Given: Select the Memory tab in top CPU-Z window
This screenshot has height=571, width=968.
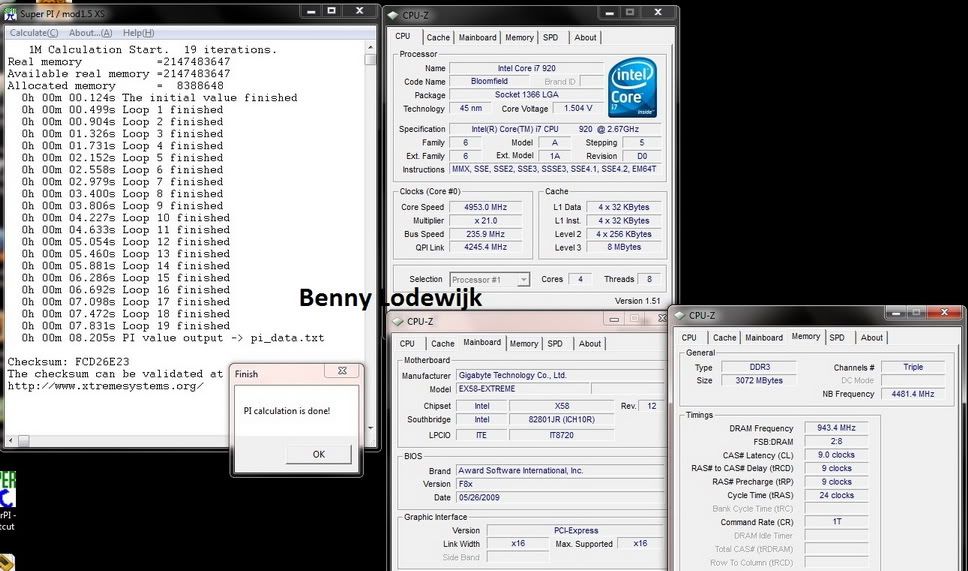Looking at the screenshot, I should pyautogui.click(x=519, y=38).
